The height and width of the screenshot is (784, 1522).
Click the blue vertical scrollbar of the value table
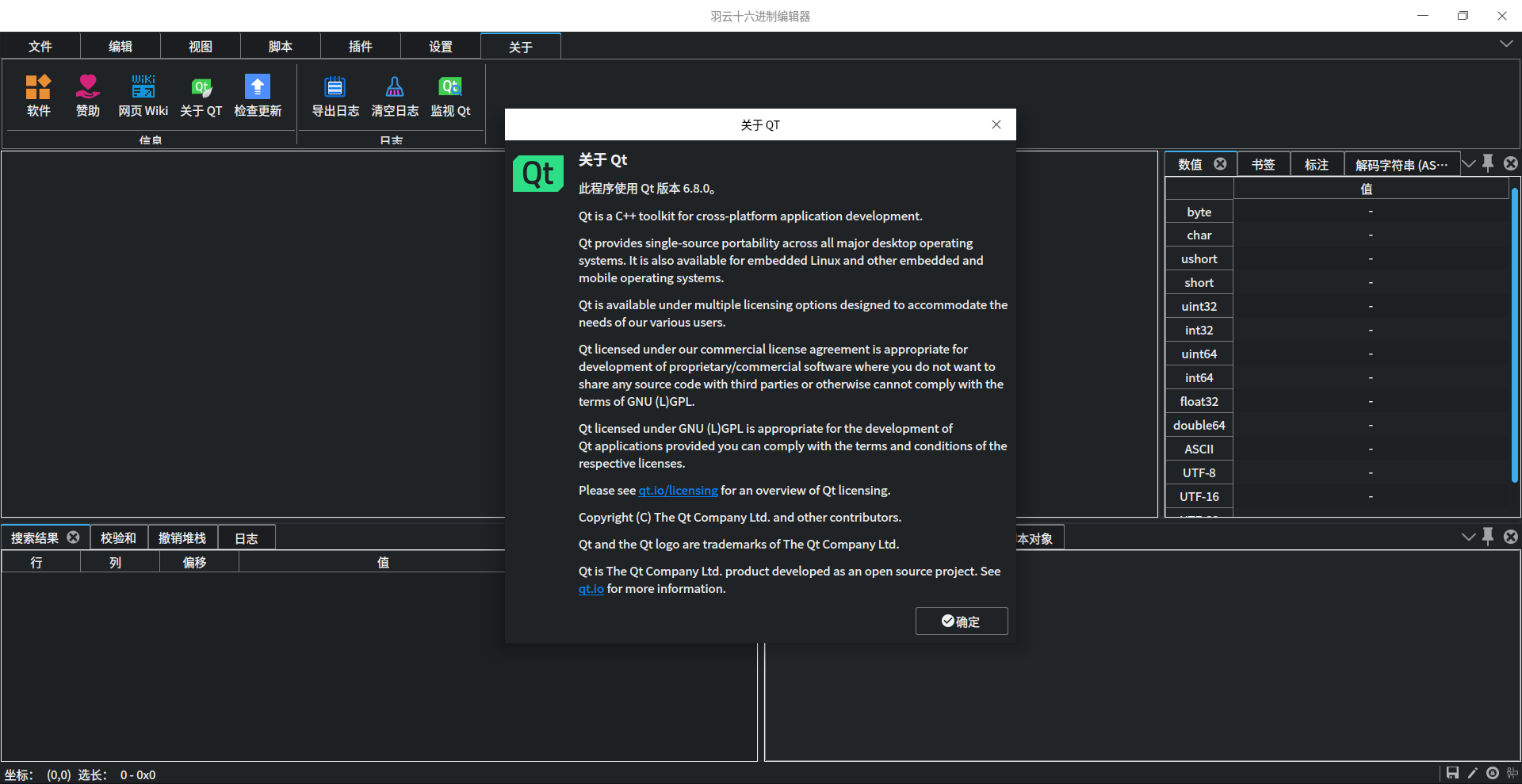pyautogui.click(x=1515, y=335)
